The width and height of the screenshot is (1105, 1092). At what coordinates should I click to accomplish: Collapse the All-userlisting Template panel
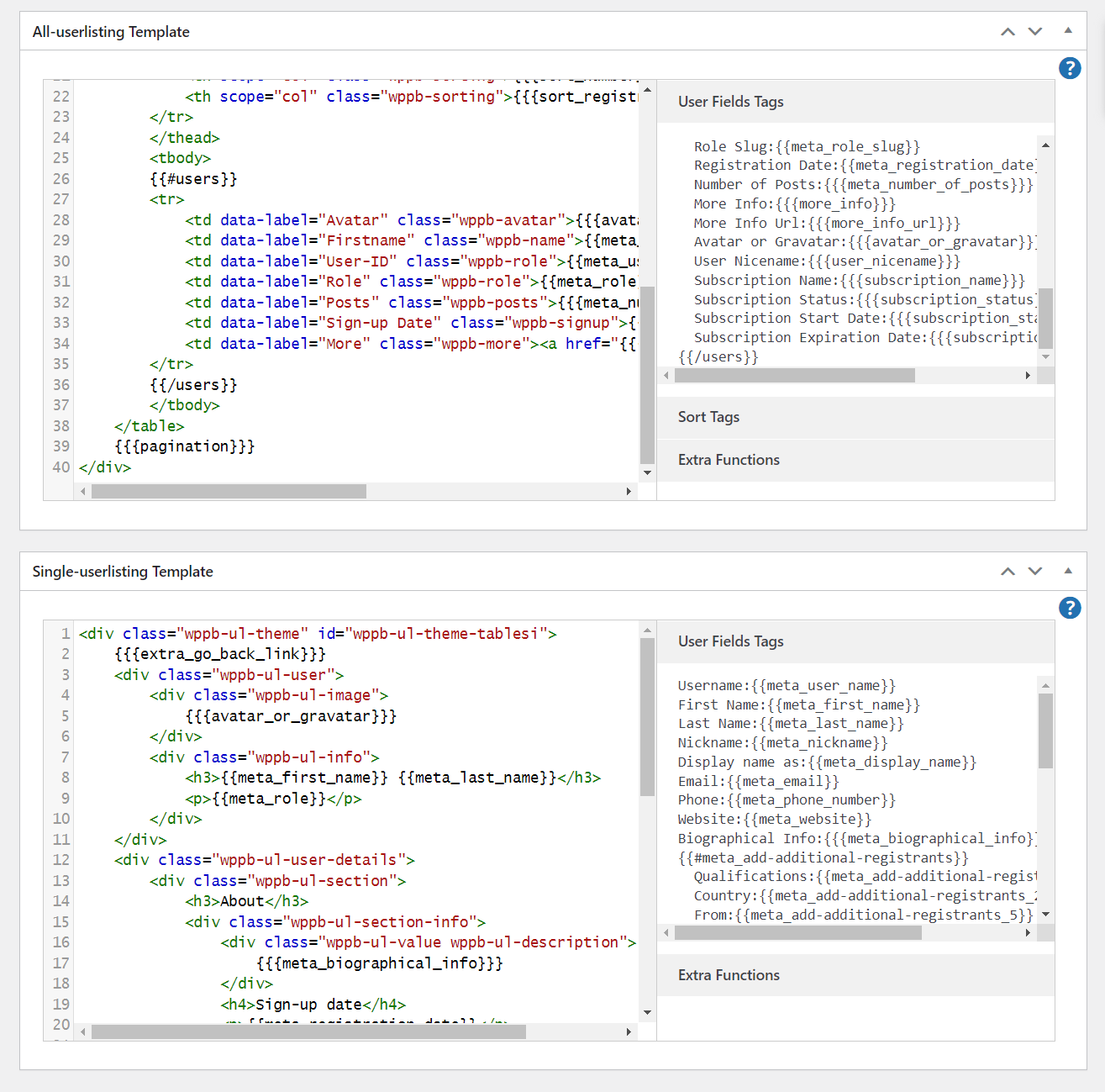pos(1068,31)
